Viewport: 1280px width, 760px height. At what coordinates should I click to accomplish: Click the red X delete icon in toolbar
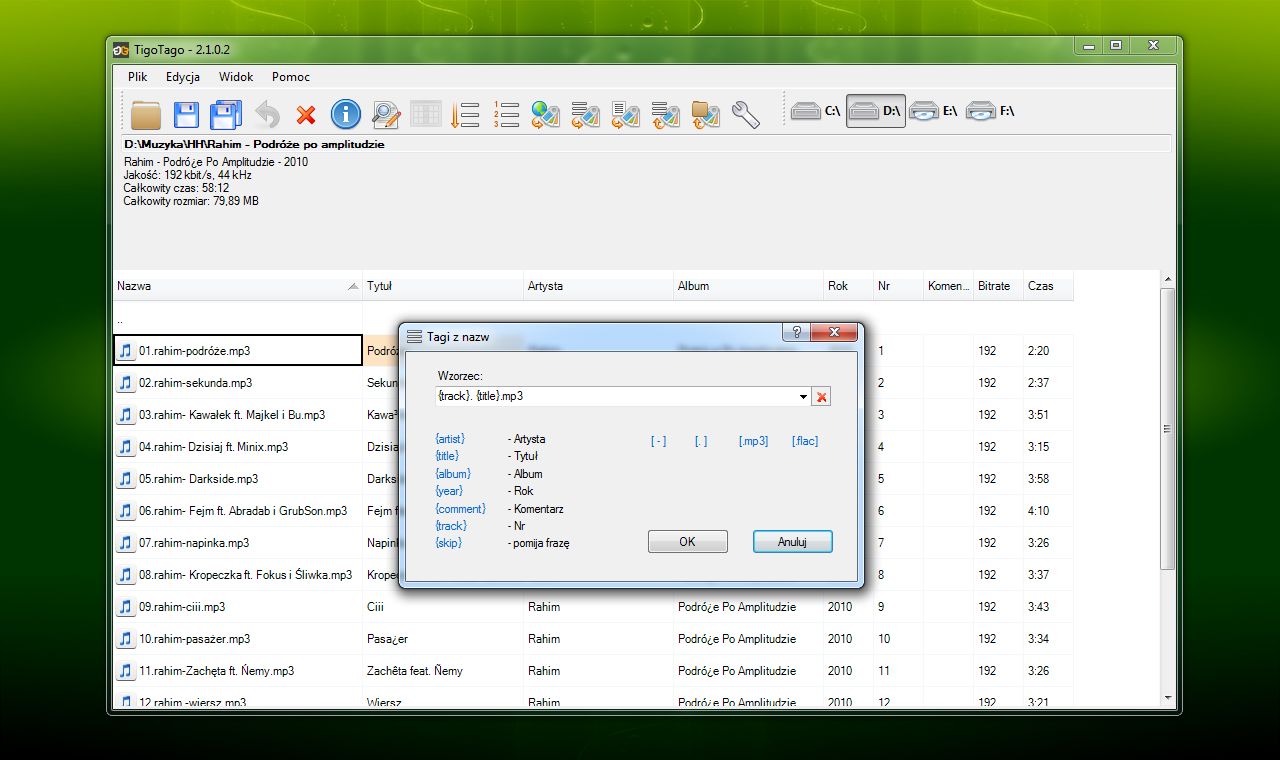point(306,114)
